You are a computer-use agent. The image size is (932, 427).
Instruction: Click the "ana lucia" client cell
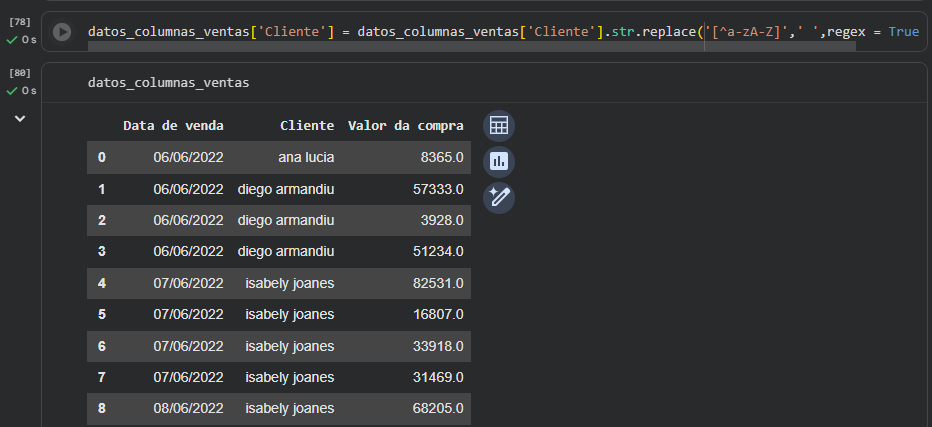[x=306, y=157]
